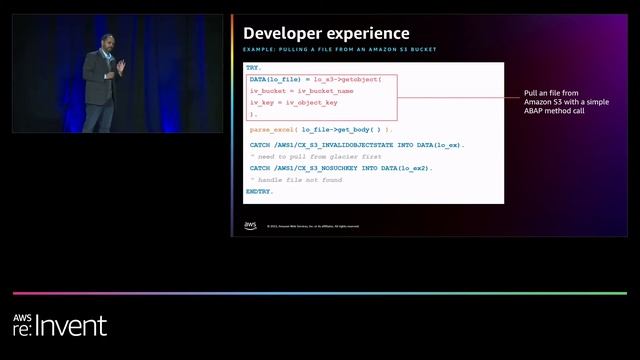This screenshot has height=360, width=640.
Task: Click the 'need to pull from glacier first' comment
Action: pyautogui.click(x=316, y=157)
